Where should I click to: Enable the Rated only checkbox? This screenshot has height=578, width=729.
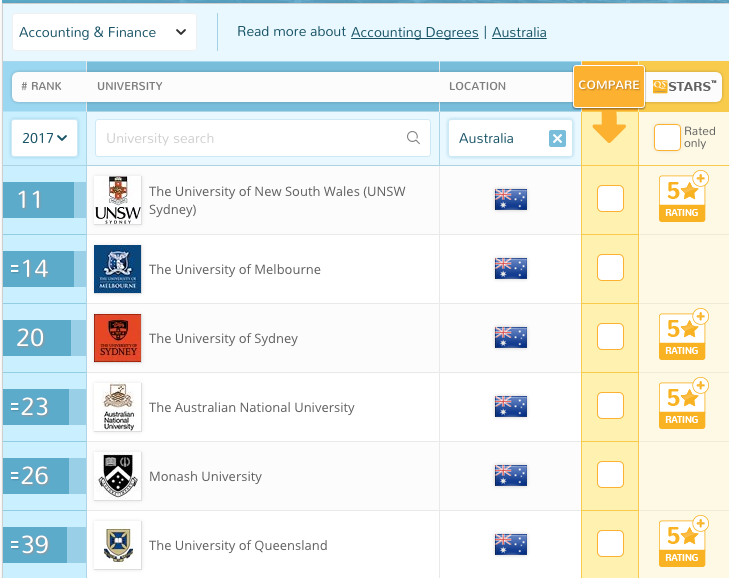point(666,138)
